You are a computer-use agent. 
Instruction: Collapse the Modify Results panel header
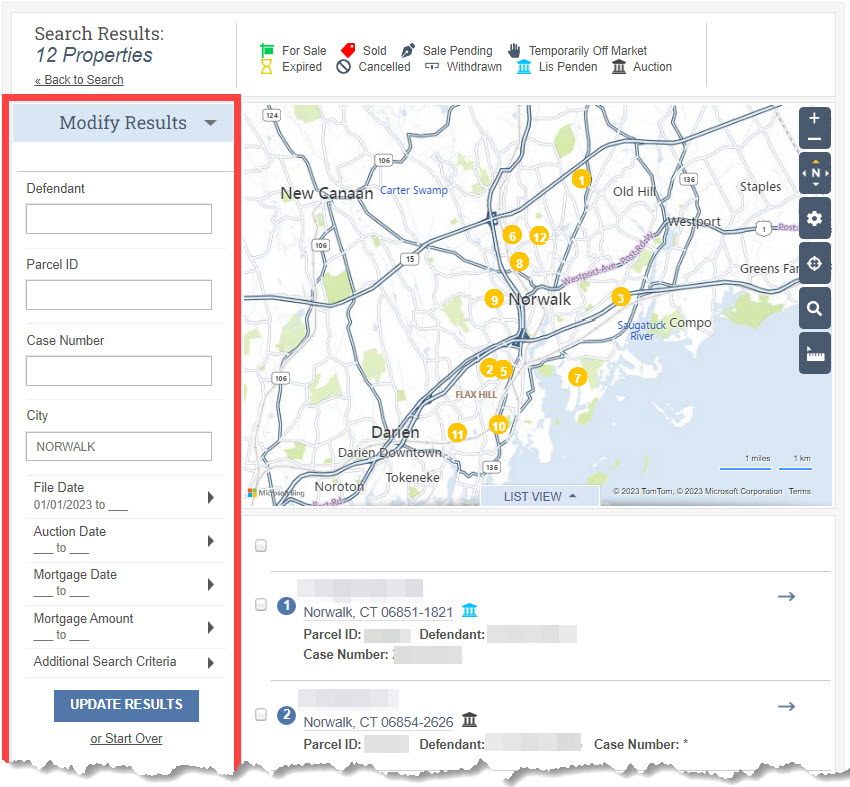[123, 123]
